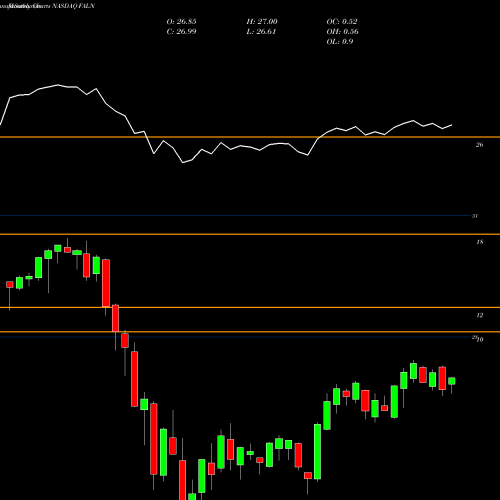Viewport: 500px width, 500px height.
Task: Click the last green candlestick in the series
Action: coord(452,381)
